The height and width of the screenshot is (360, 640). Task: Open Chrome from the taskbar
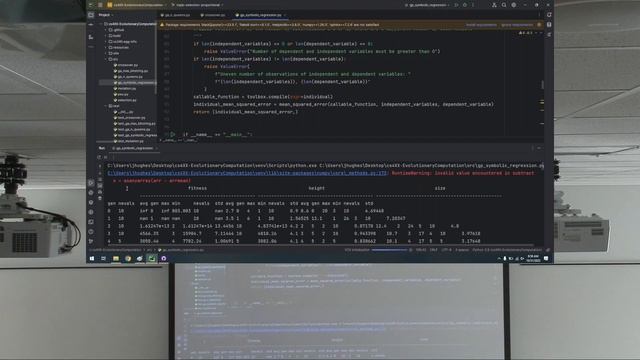pos(128,258)
